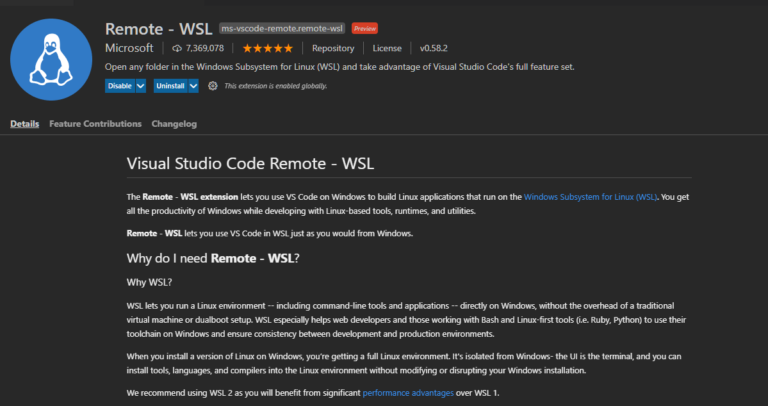Viewport: 768px width, 406px height.
Task: Click the Microsoft publisher name
Action: point(129,48)
